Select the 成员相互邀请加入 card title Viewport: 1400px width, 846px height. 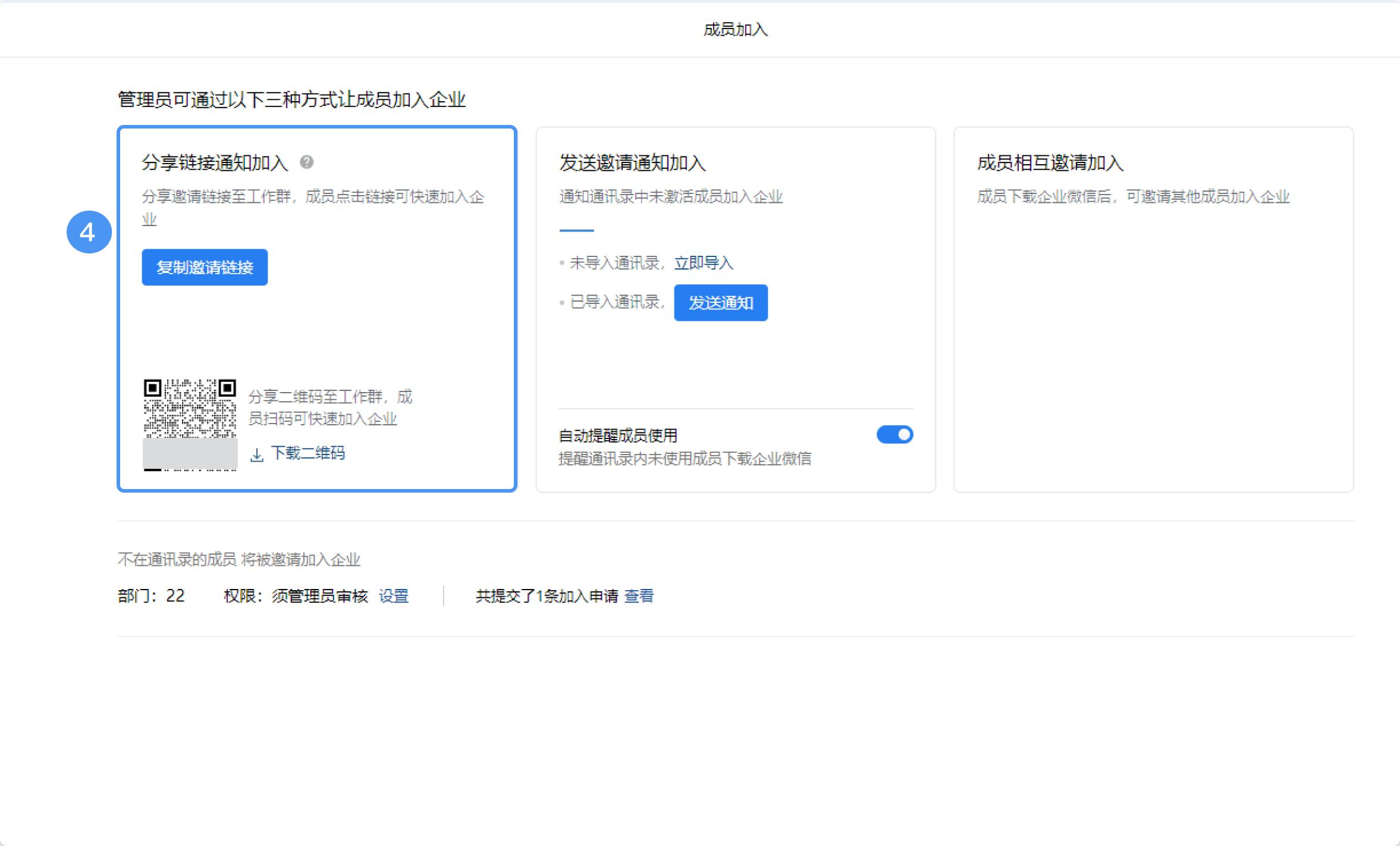click(1050, 162)
